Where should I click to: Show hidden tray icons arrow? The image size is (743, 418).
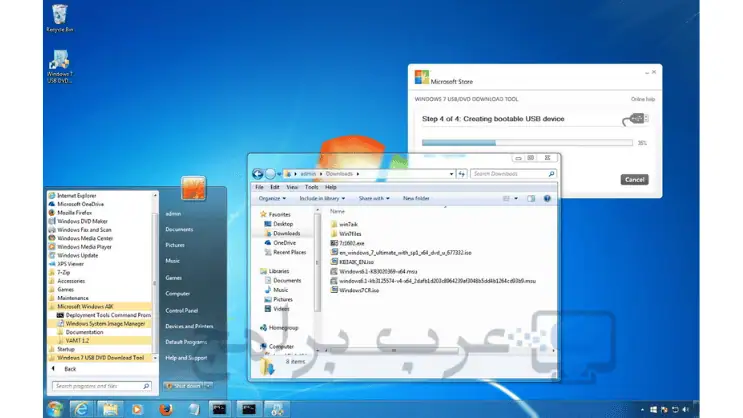pos(643,409)
